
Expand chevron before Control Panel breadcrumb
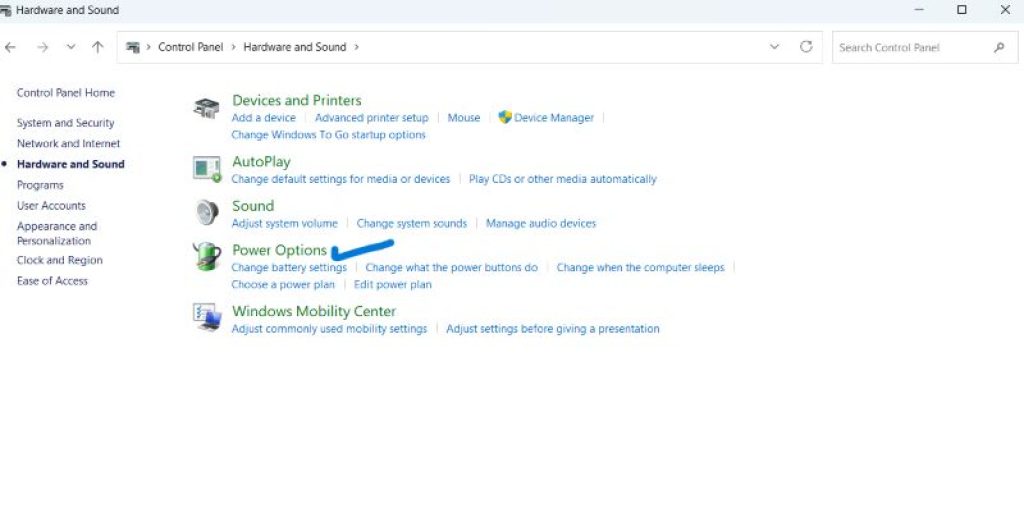pyautogui.click(x=148, y=47)
